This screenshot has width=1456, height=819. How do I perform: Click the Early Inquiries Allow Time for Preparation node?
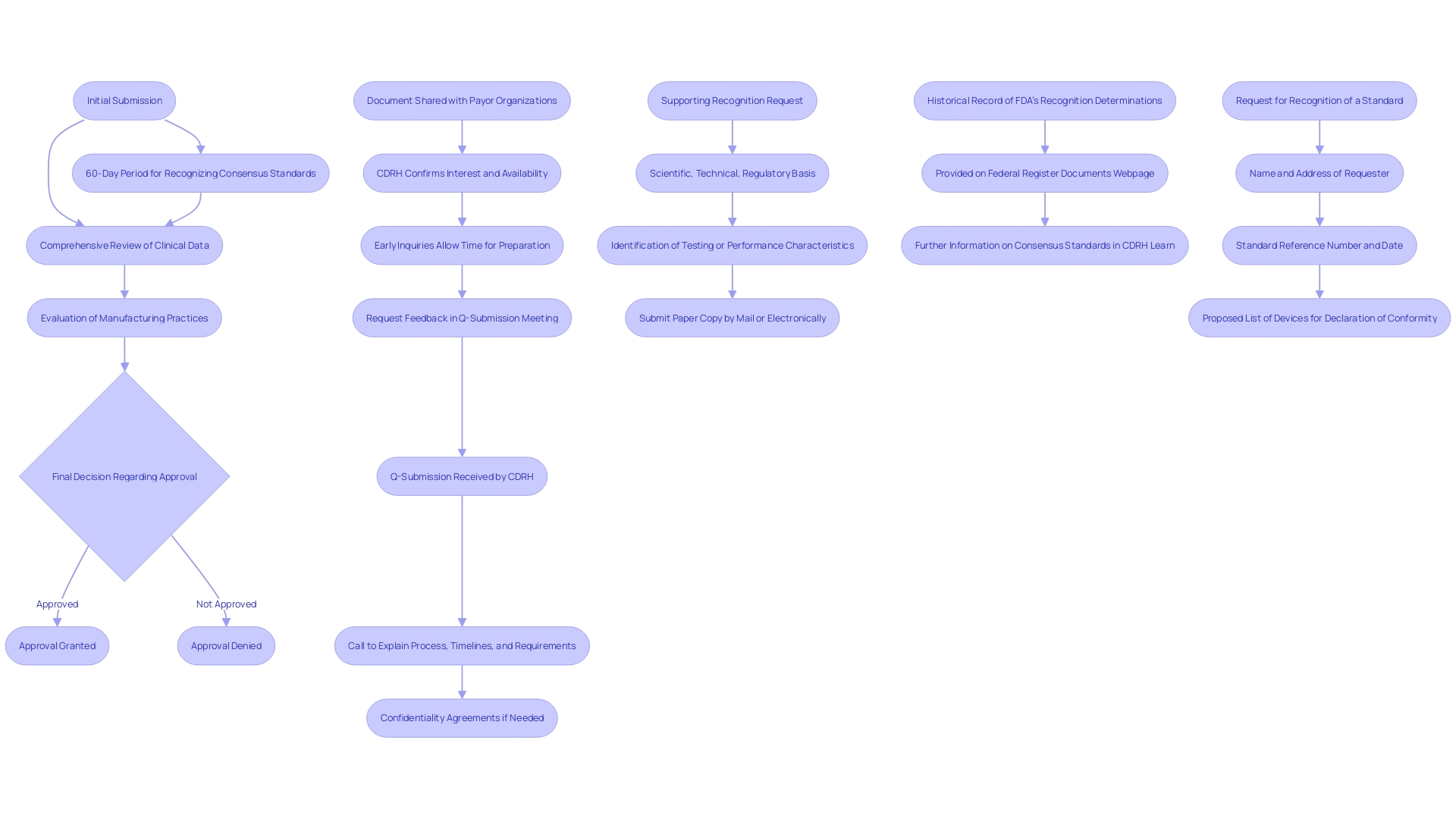point(462,245)
